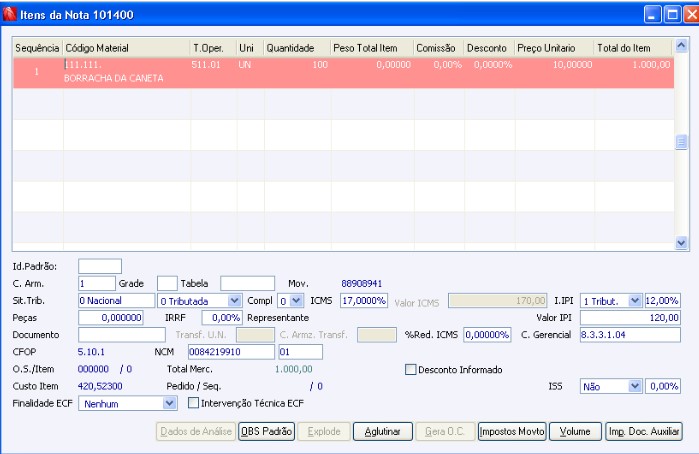Expand the Finalidade ECF dropdown
Image resolution: width=699 pixels, height=454 pixels.
[169, 403]
